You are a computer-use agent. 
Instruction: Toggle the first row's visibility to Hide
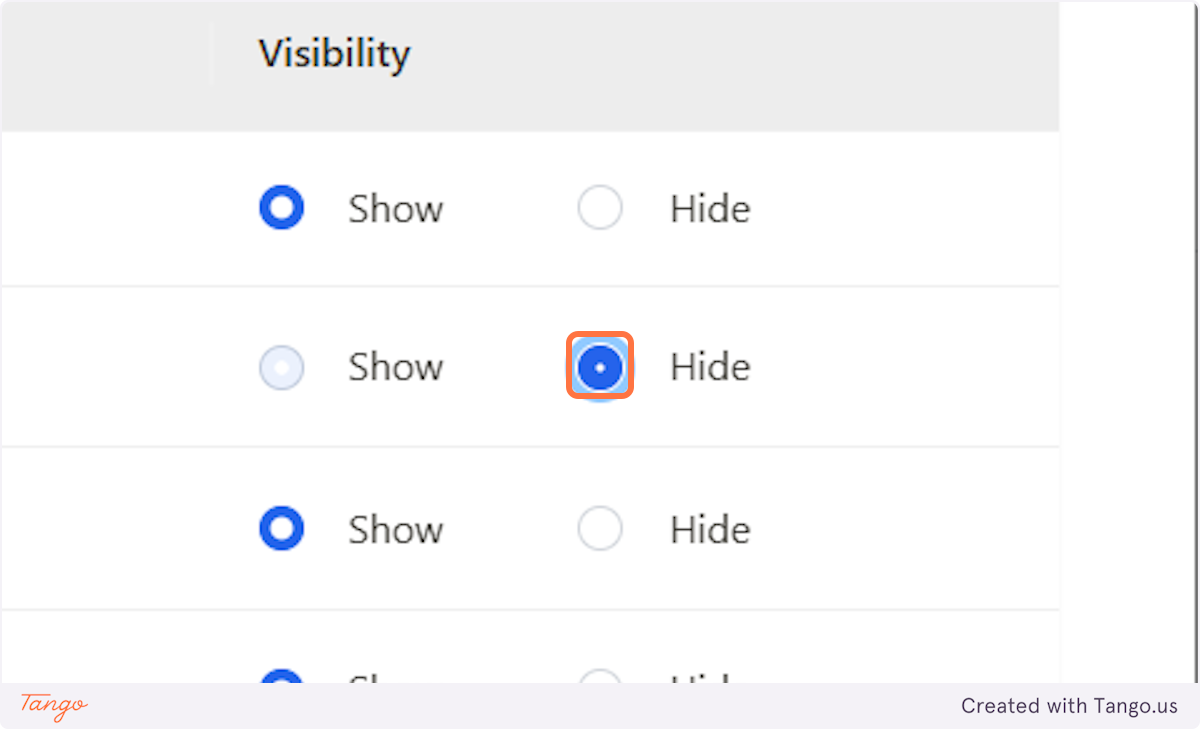tap(600, 207)
